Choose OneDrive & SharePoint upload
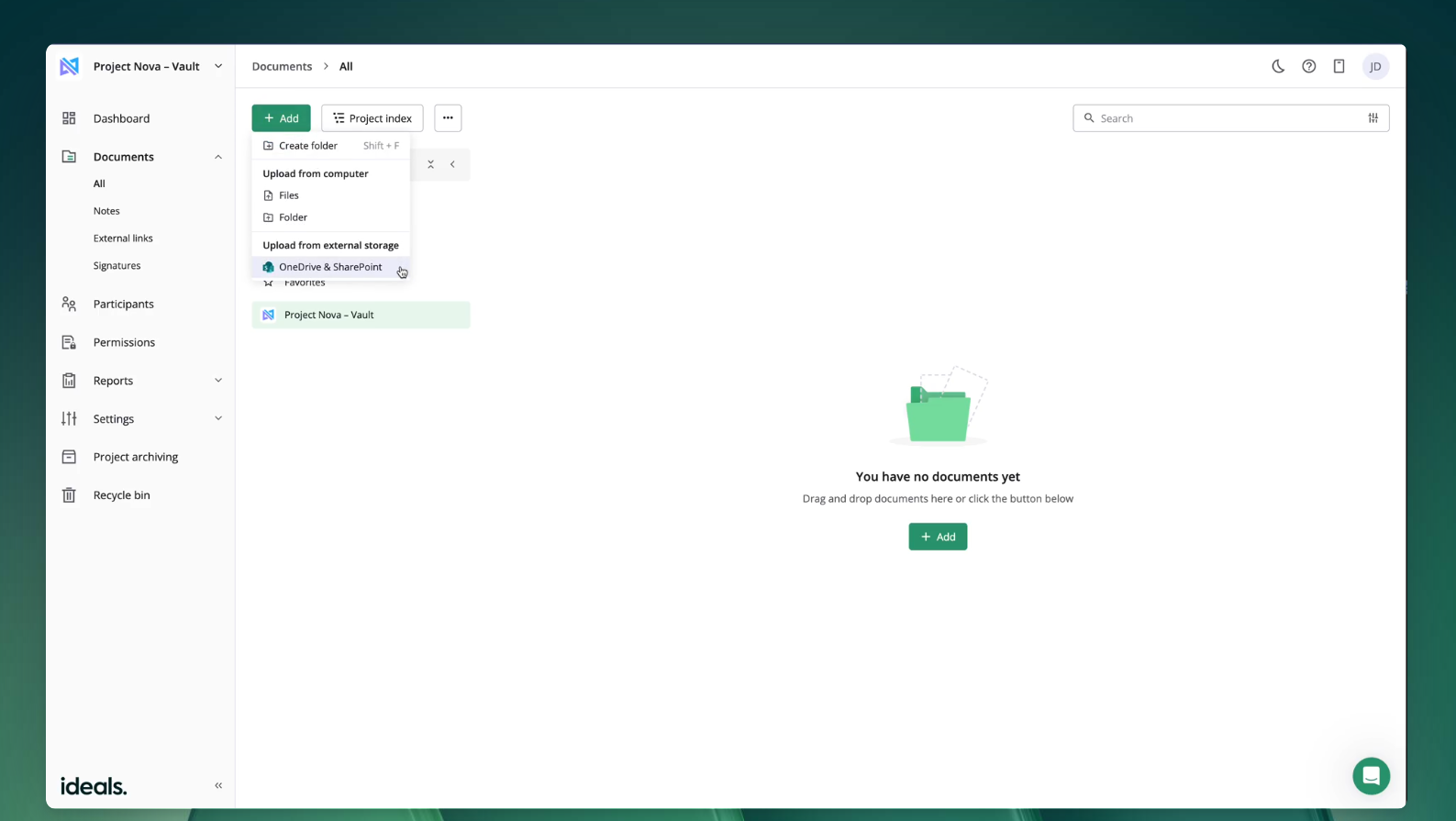Viewport: 1456px width, 821px height. tap(331, 267)
